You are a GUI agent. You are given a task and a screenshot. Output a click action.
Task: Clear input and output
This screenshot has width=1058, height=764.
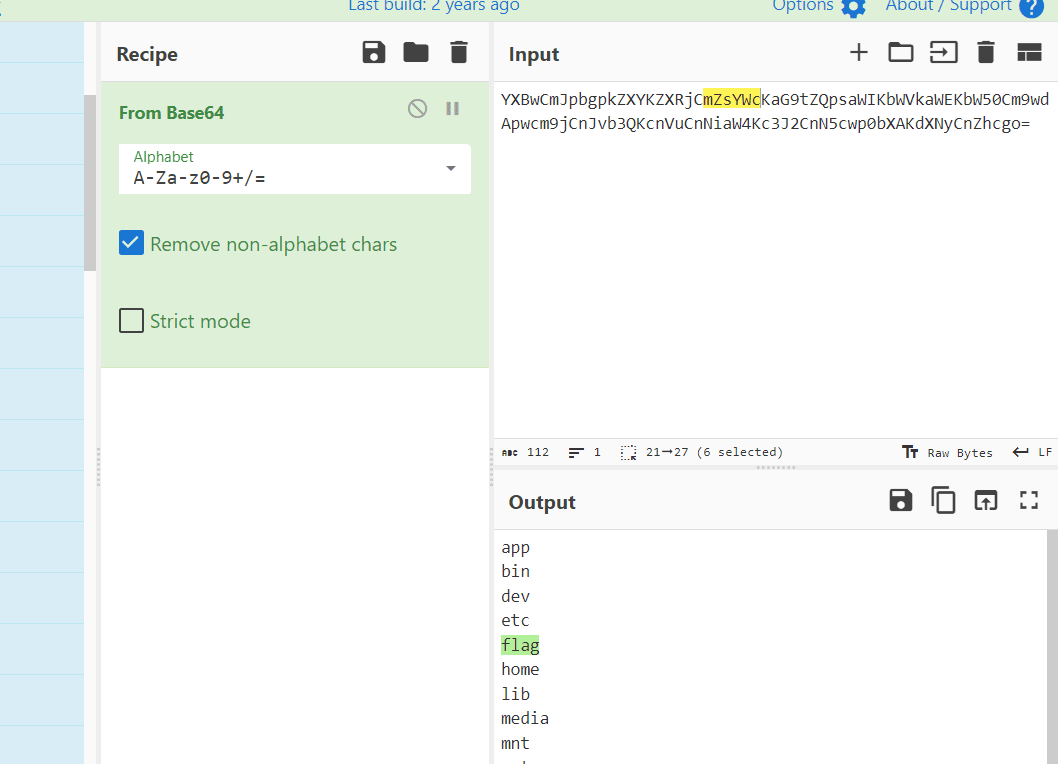click(x=986, y=53)
